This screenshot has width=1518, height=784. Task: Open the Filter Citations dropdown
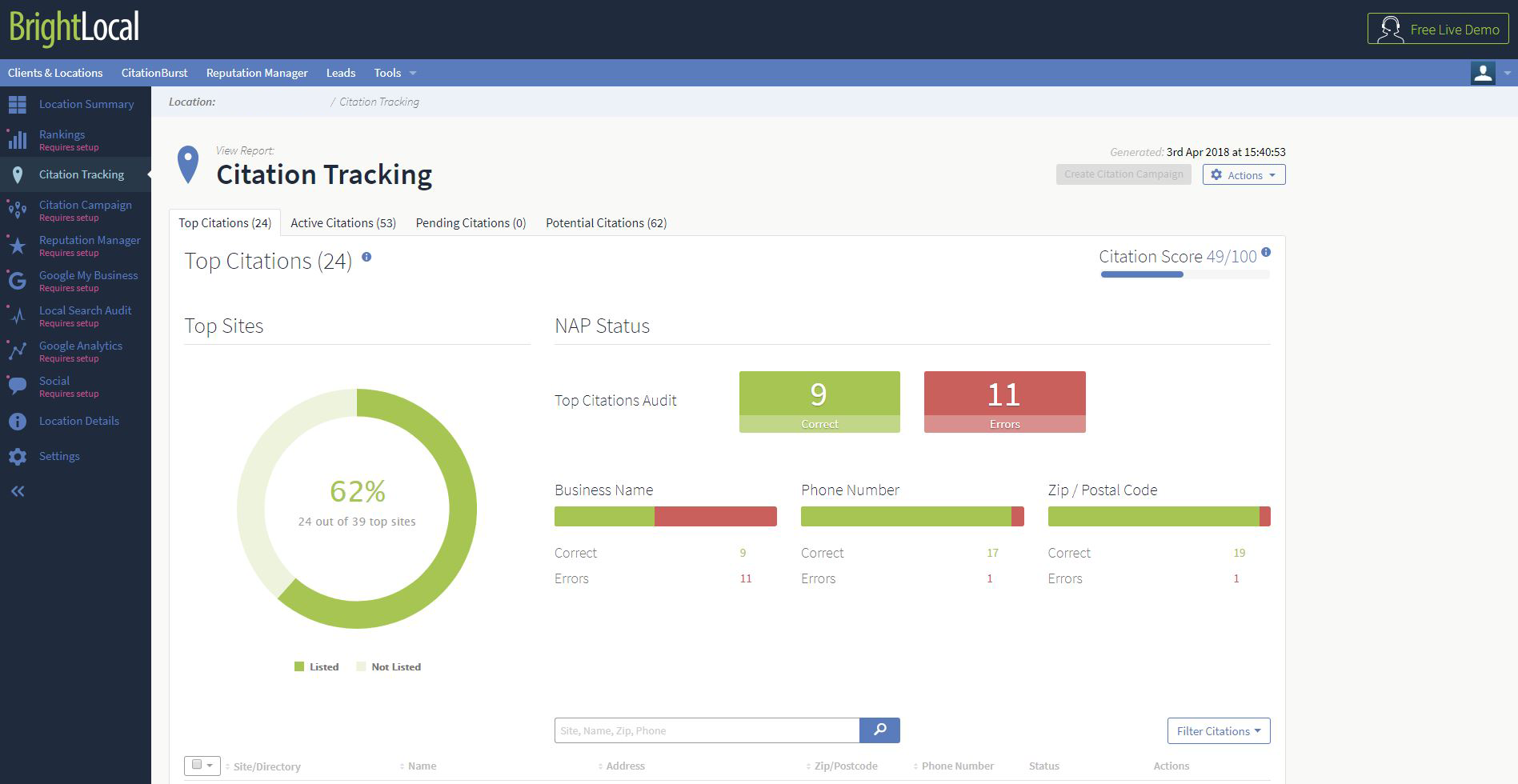click(x=1219, y=730)
